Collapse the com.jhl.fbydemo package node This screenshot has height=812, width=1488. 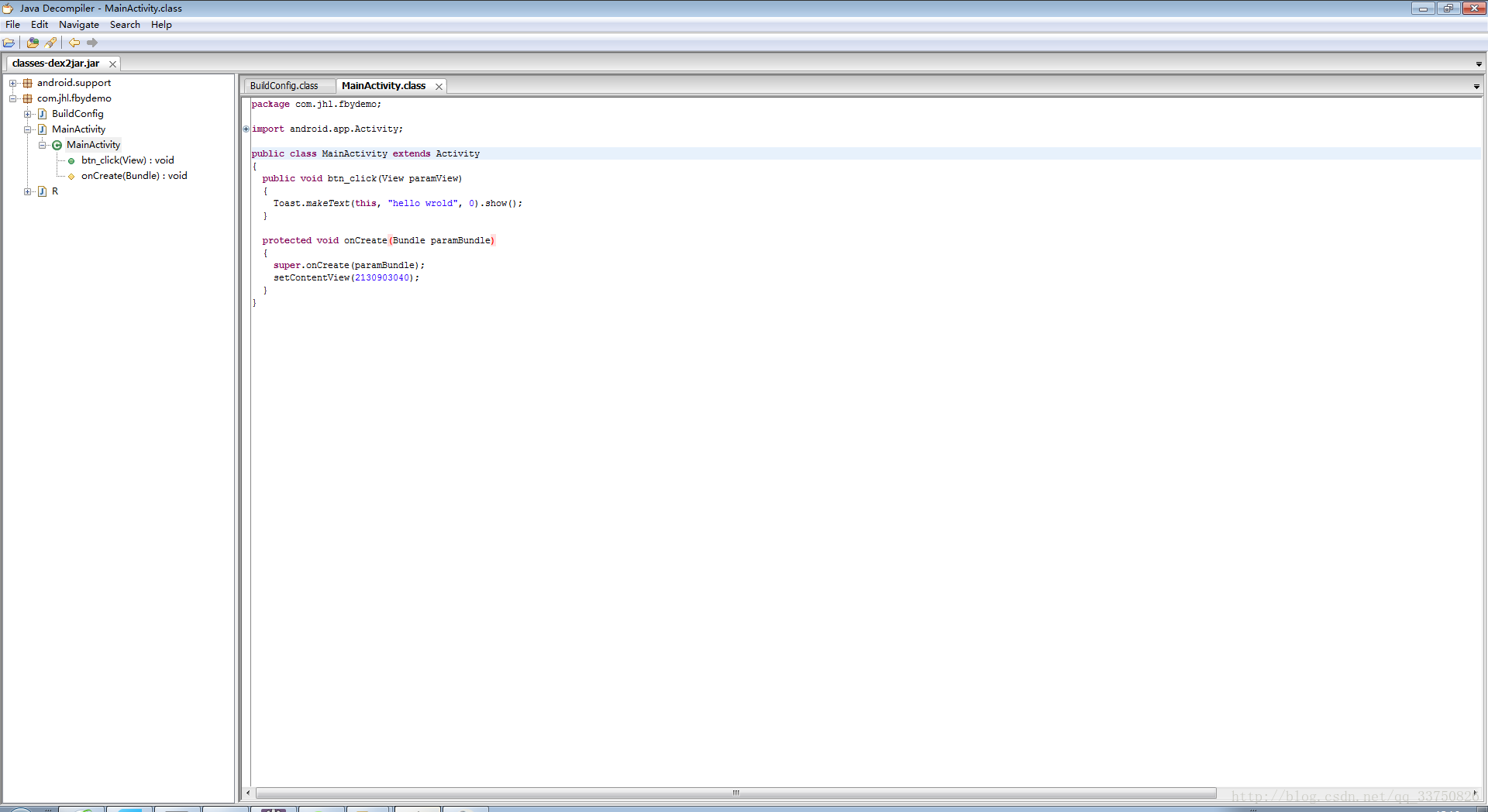(12, 98)
